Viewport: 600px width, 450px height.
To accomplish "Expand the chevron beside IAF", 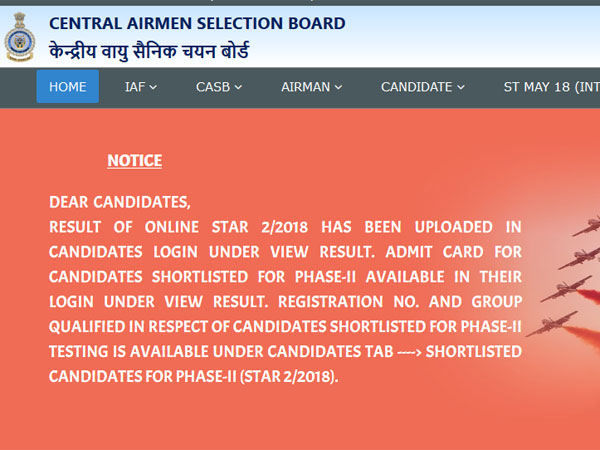I will (x=153, y=88).
